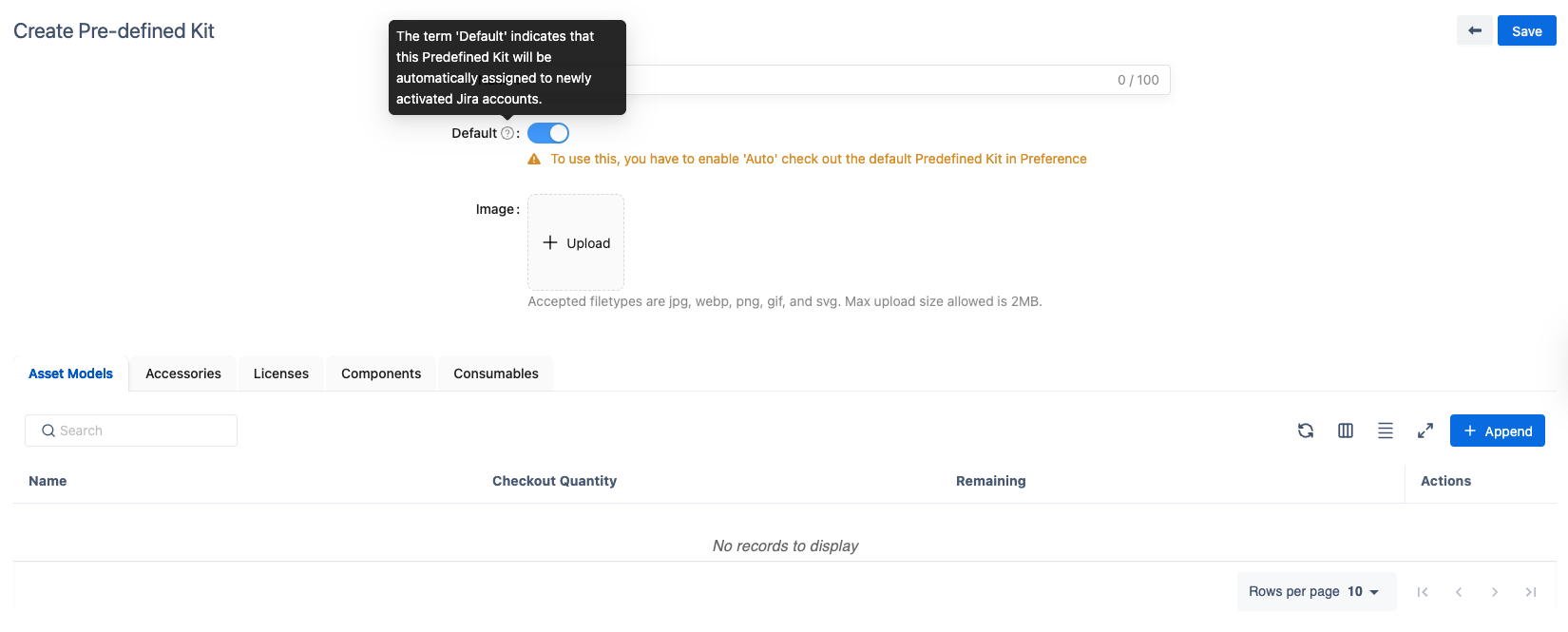Go to first page icon
The image size is (1568, 632).
[x=1423, y=592]
